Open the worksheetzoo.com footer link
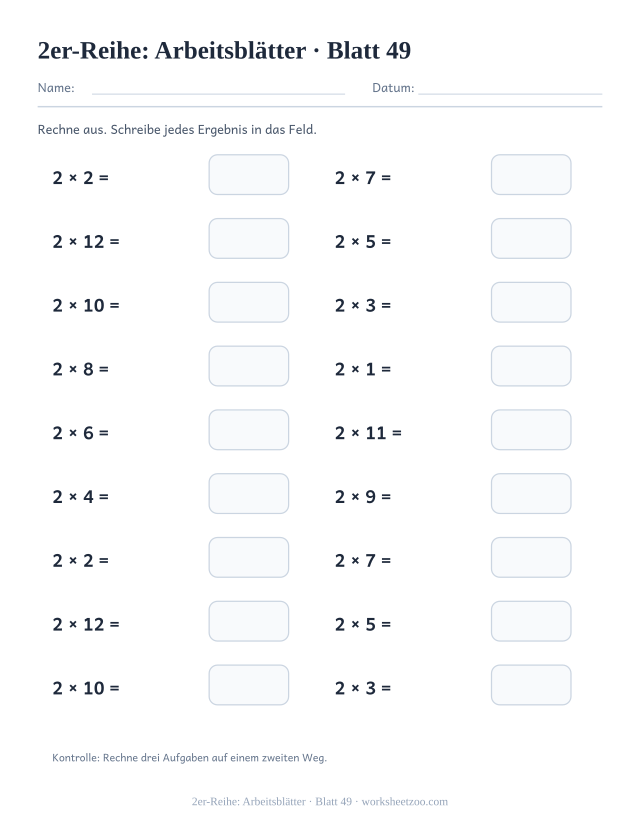Image resolution: width=640 pixels, height=829 pixels. click(404, 802)
